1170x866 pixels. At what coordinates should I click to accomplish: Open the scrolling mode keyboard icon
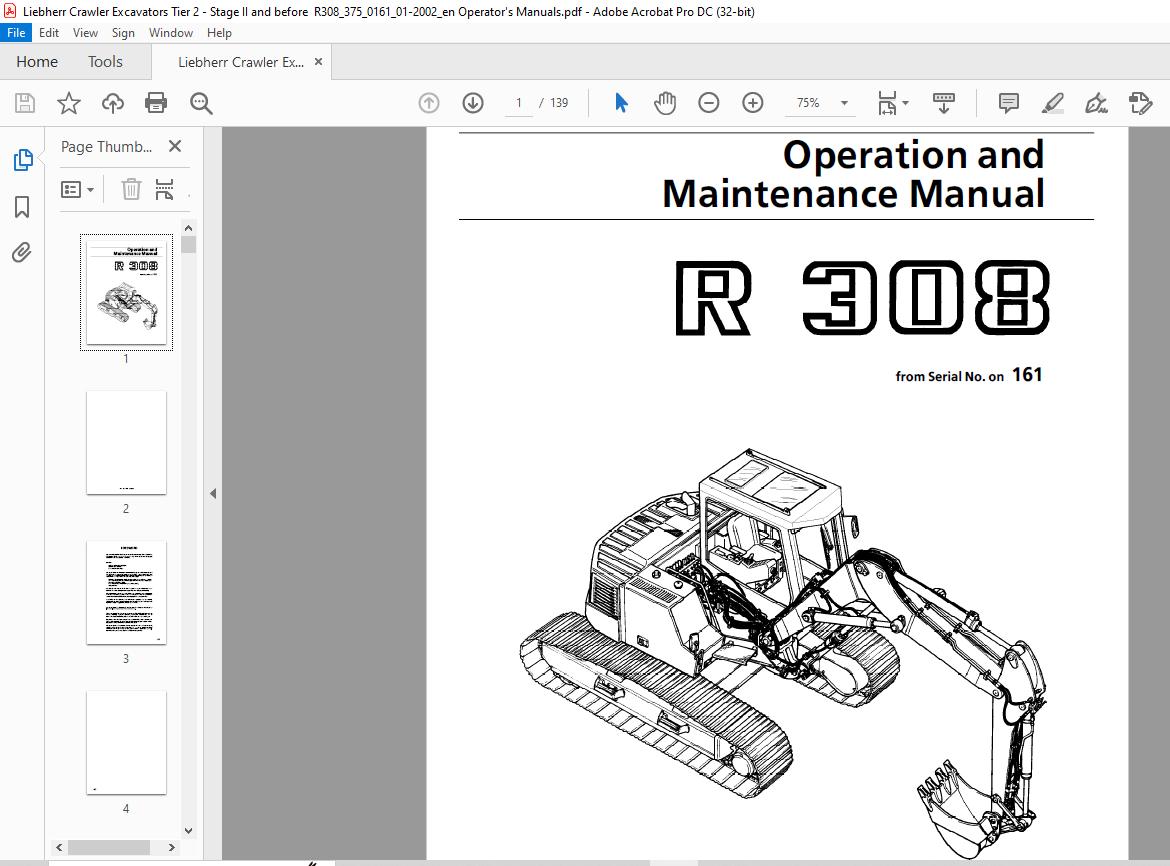pos(944,103)
